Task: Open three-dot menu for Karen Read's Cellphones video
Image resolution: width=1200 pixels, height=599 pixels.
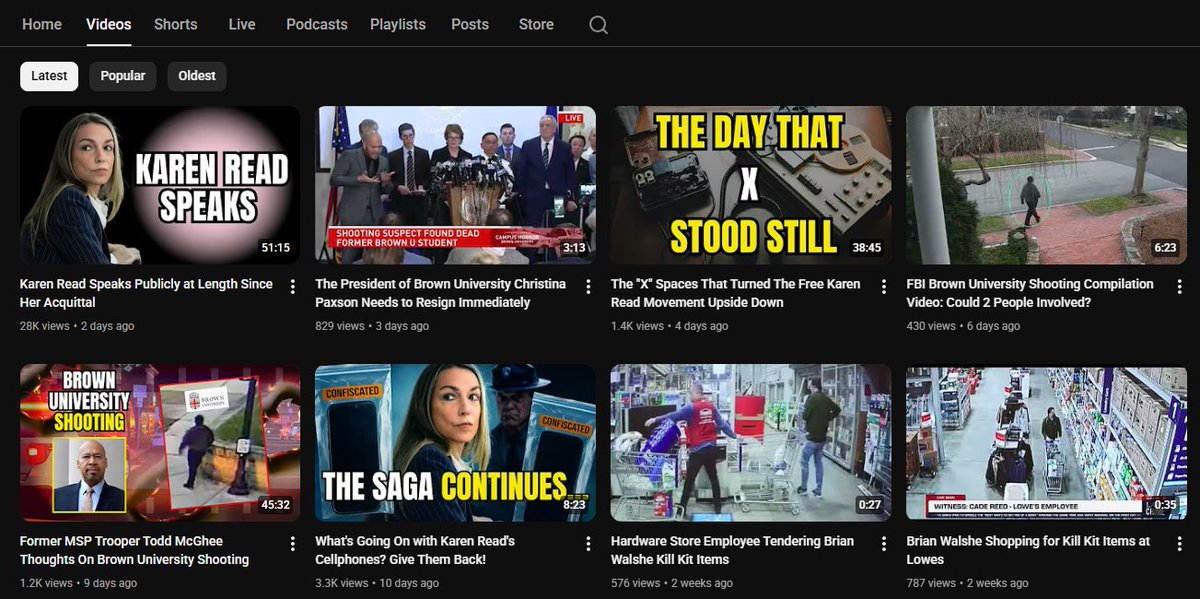Action: click(588, 544)
